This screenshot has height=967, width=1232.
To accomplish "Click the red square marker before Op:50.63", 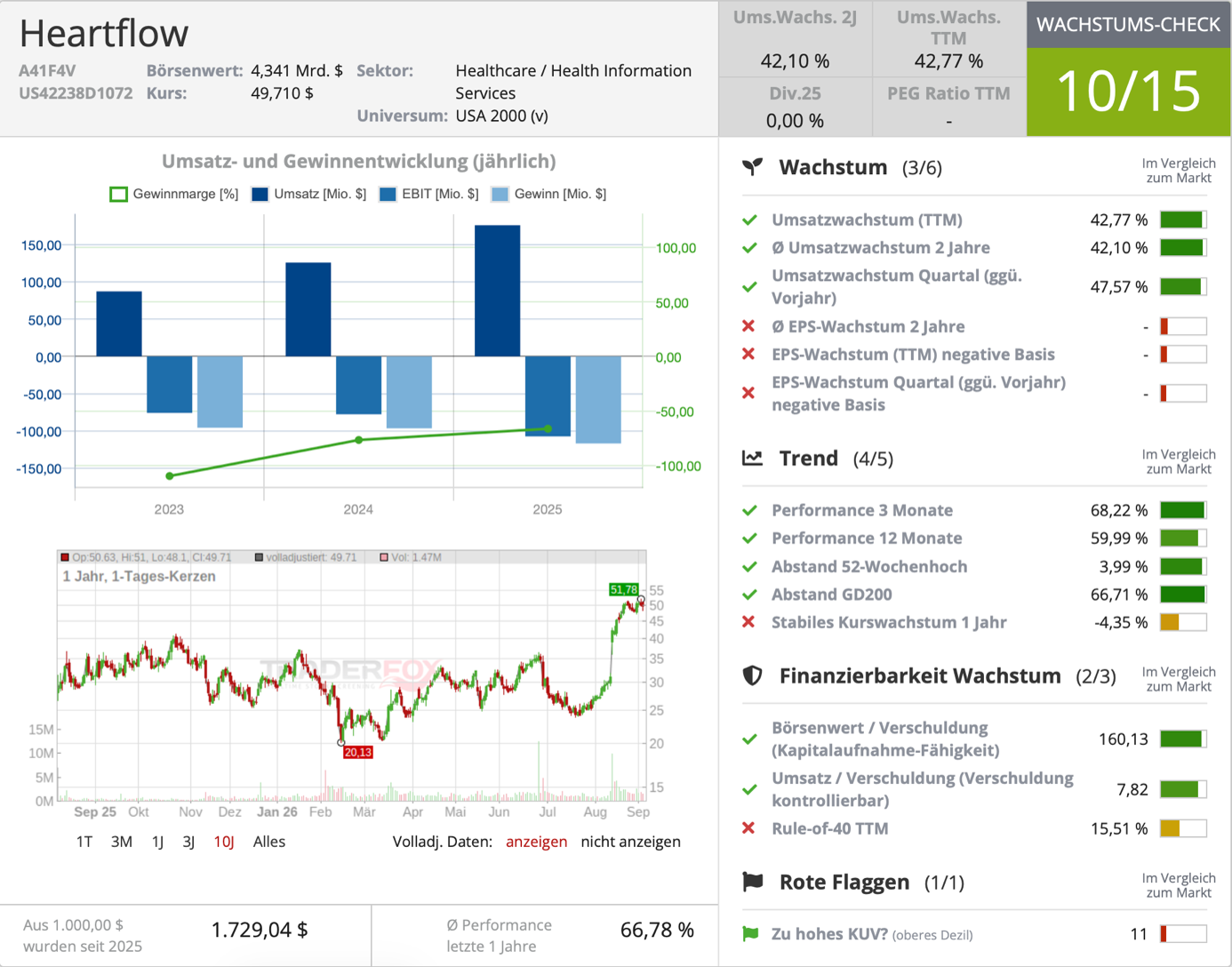I will click(x=65, y=557).
